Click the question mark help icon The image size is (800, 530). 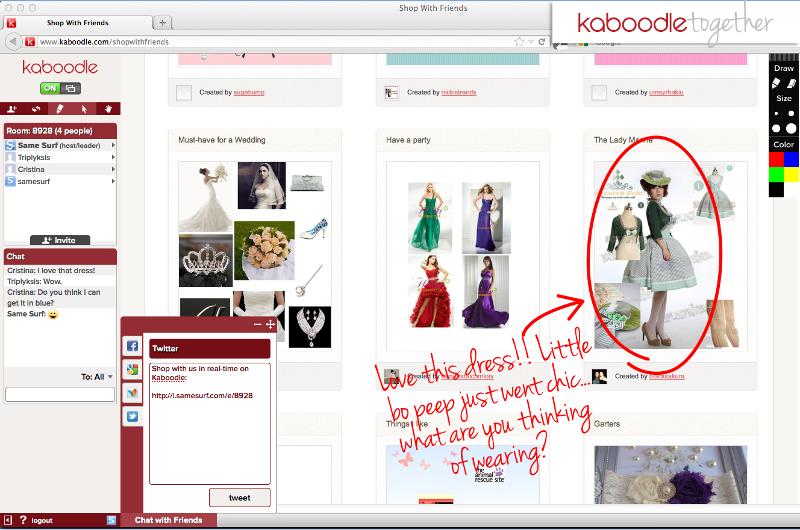click(23, 520)
